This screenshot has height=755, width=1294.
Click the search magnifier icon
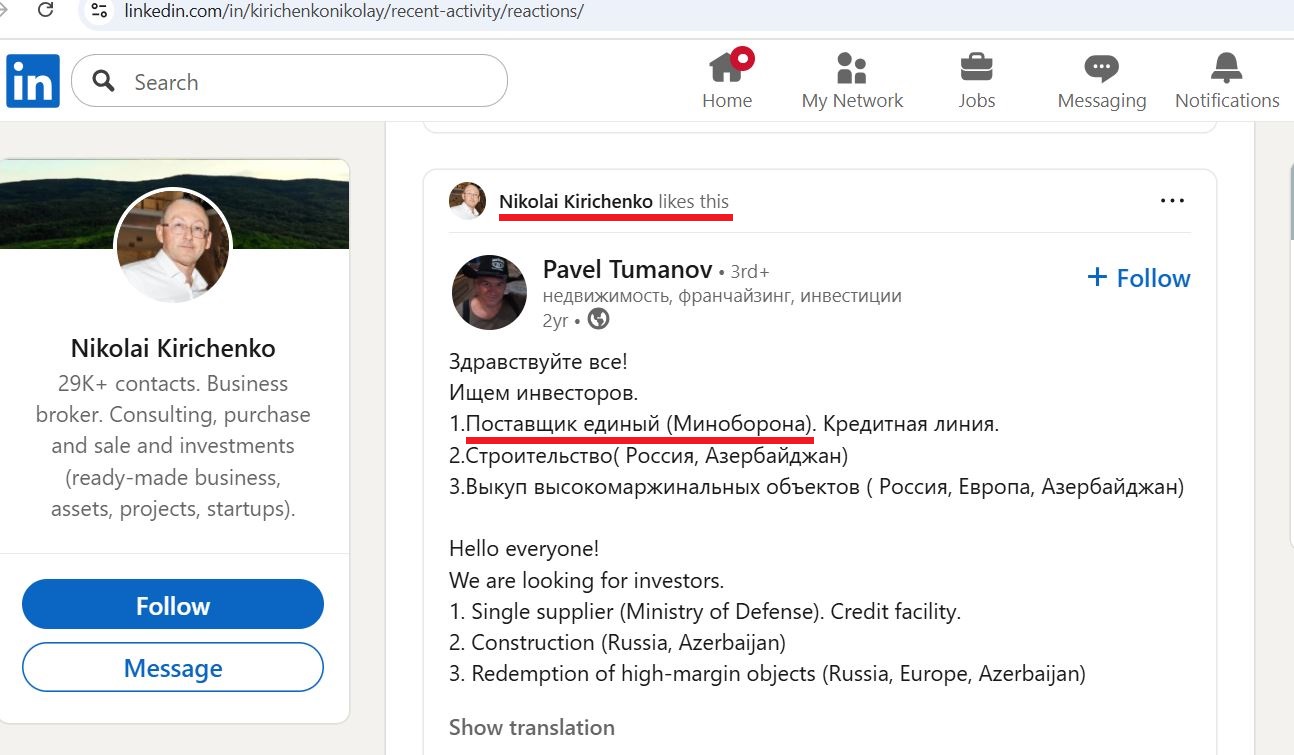[x=103, y=81]
